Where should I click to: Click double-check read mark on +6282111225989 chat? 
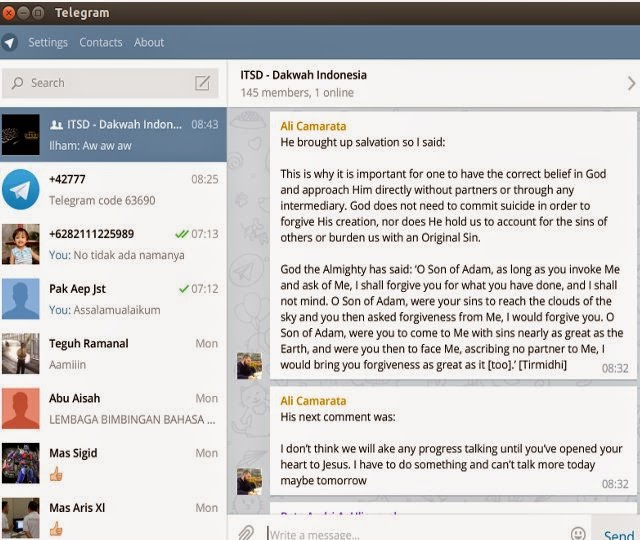tap(182, 234)
